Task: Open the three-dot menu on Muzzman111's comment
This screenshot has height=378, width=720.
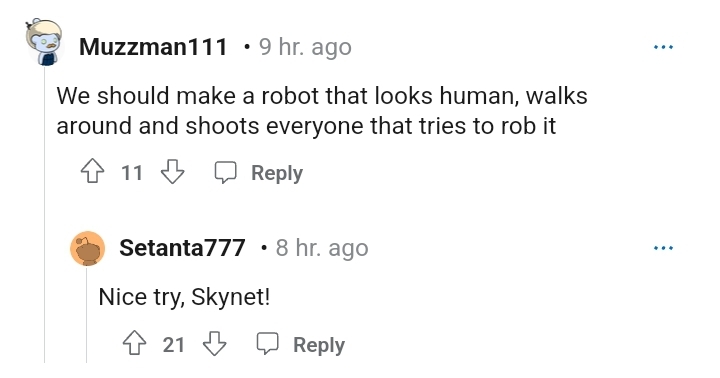Action: (x=664, y=47)
